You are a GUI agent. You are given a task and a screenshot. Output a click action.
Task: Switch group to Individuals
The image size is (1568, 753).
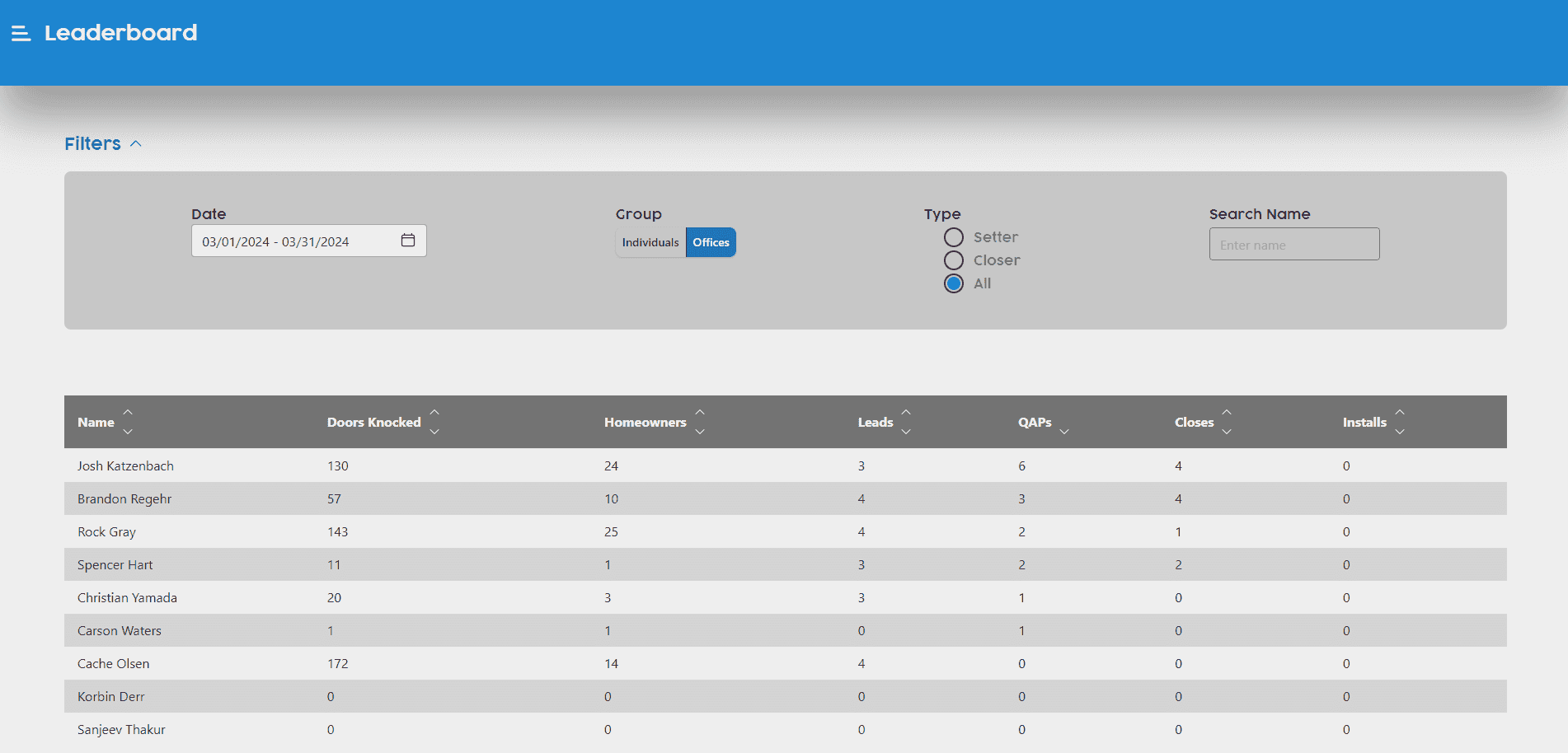650,242
